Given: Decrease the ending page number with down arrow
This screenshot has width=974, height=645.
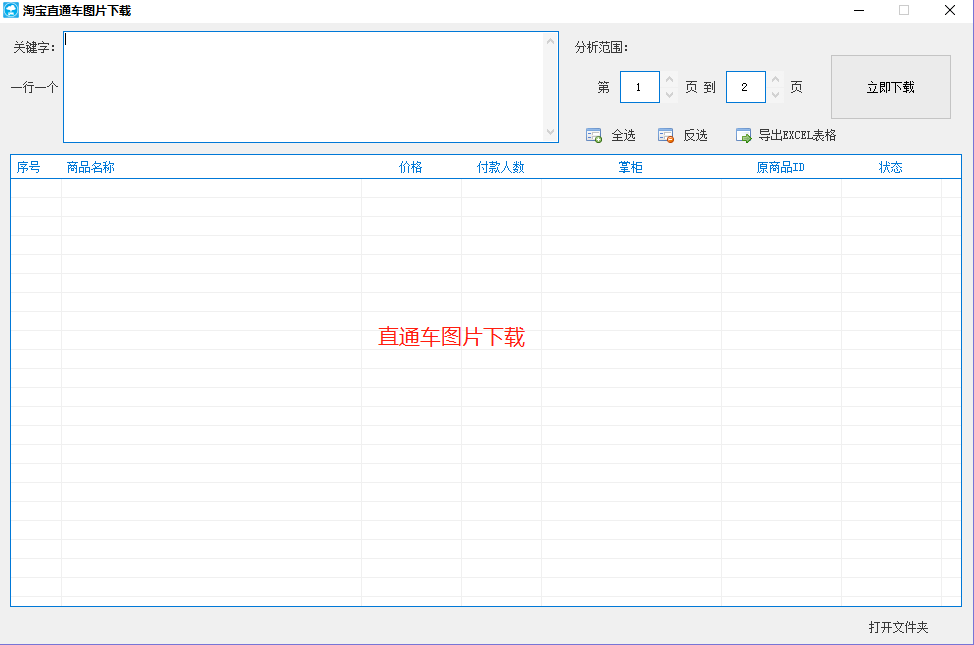Looking at the screenshot, I should [x=774, y=93].
